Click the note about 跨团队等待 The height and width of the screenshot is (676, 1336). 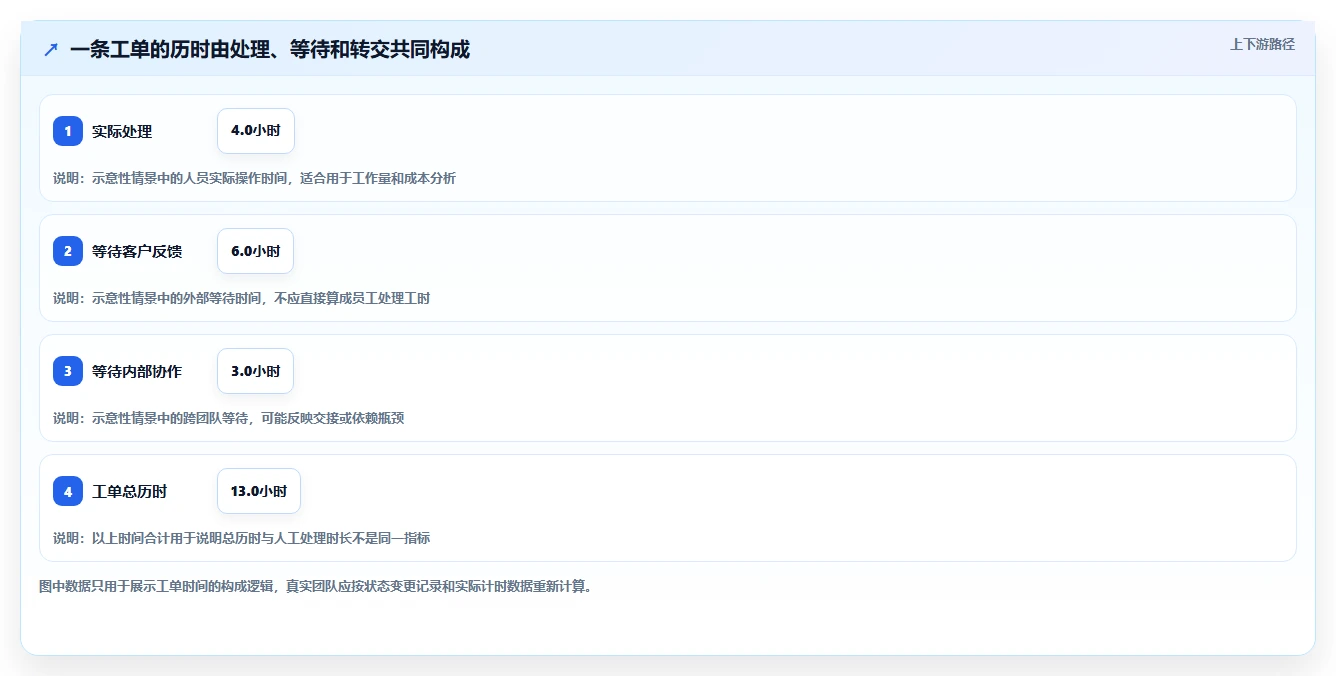tap(228, 418)
